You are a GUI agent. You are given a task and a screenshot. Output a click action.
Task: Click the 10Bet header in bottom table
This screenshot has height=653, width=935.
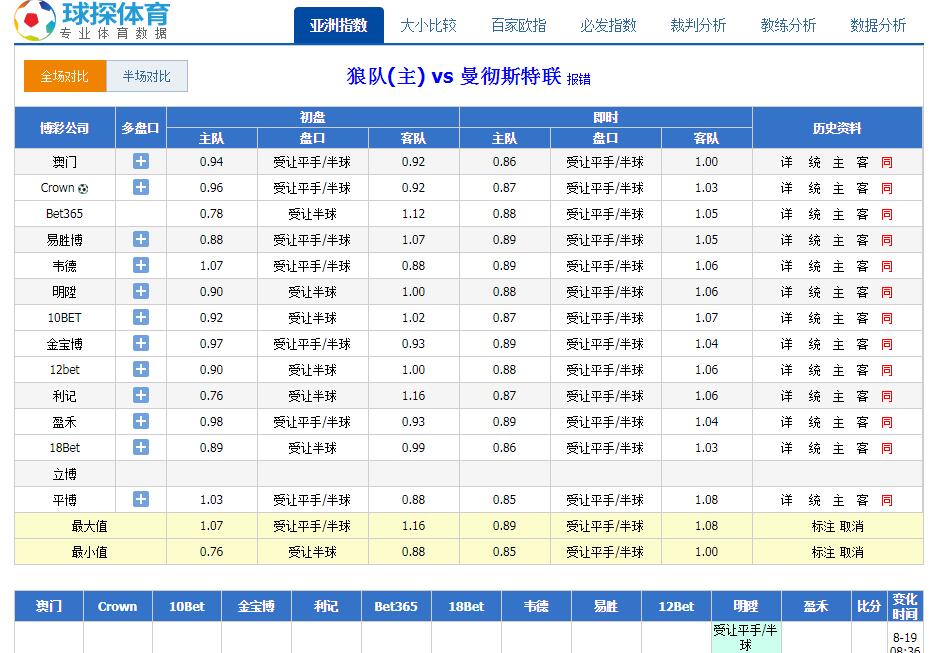[187, 606]
